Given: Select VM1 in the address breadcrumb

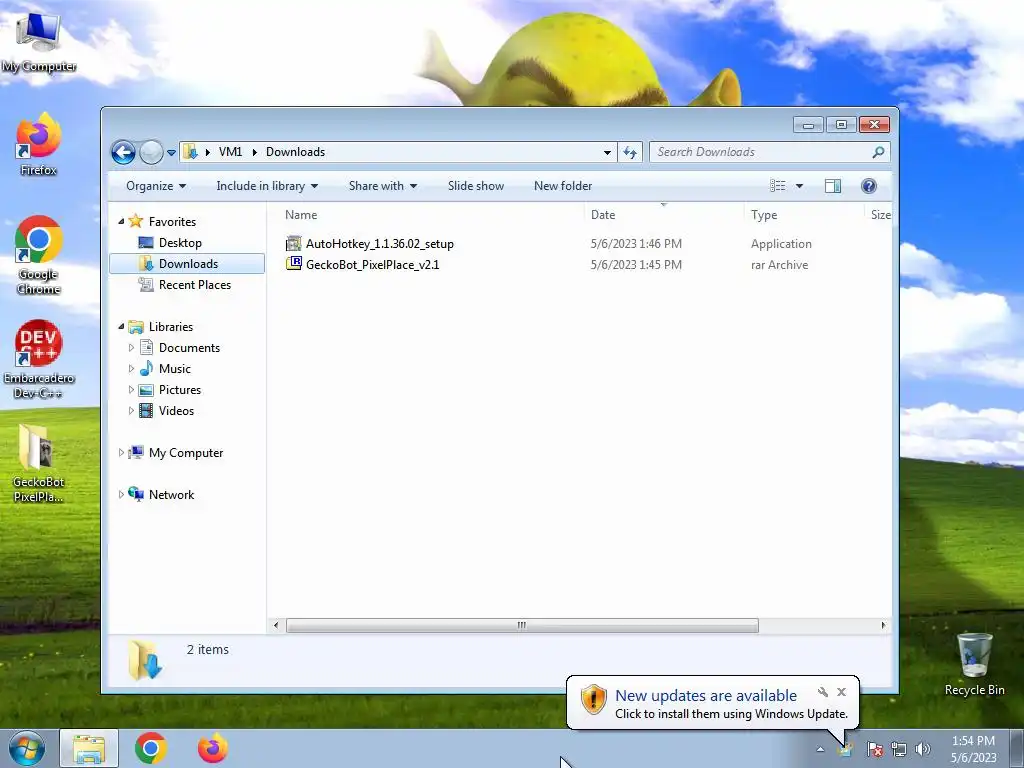Looking at the screenshot, I should tap(231, 152).
